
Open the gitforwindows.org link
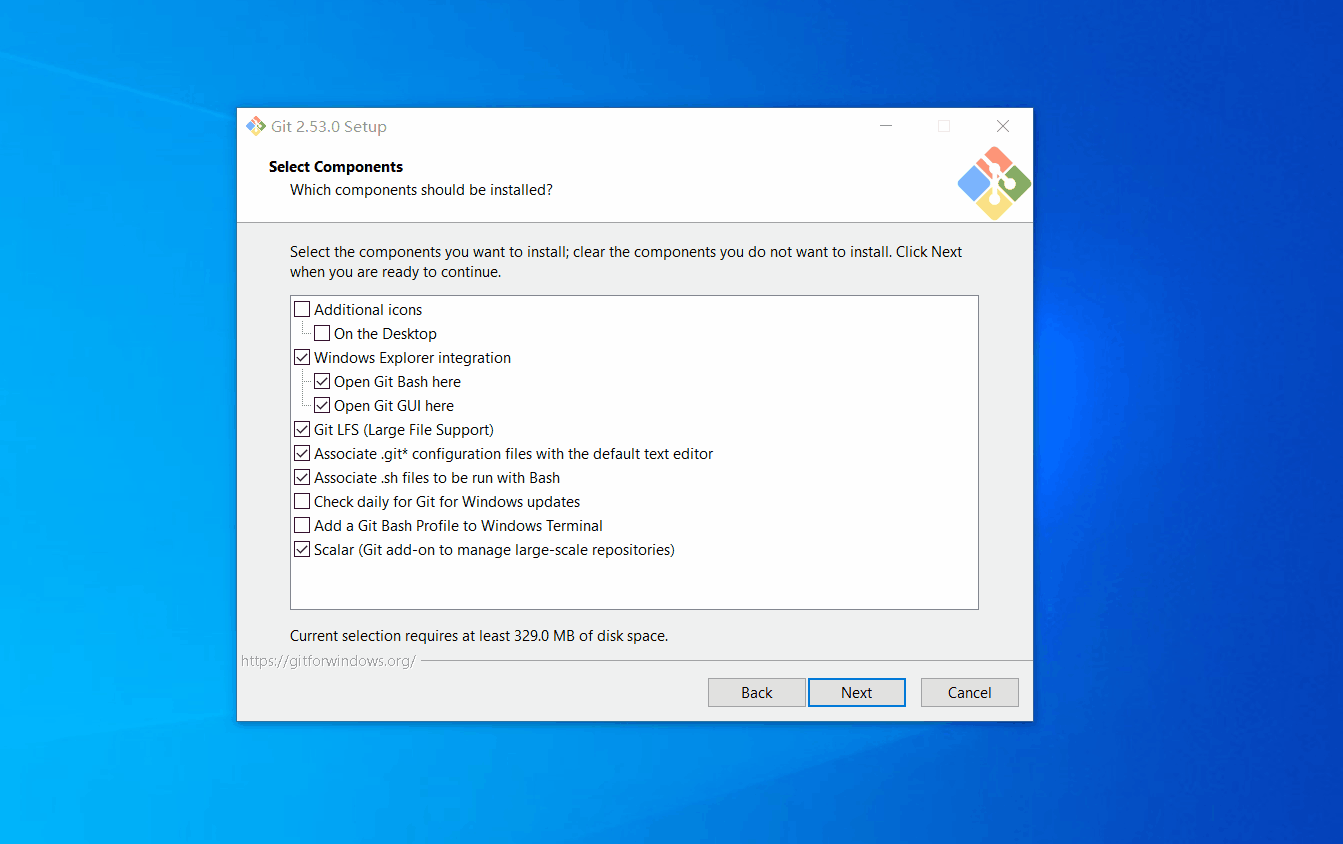coord(328,661)
